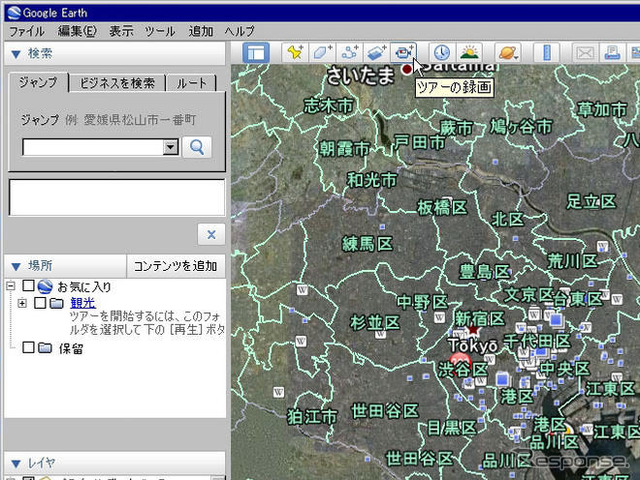Viewport: 640px width, 480px height.
Task: Click the 豊島区 map label
Action: [485, 272]
